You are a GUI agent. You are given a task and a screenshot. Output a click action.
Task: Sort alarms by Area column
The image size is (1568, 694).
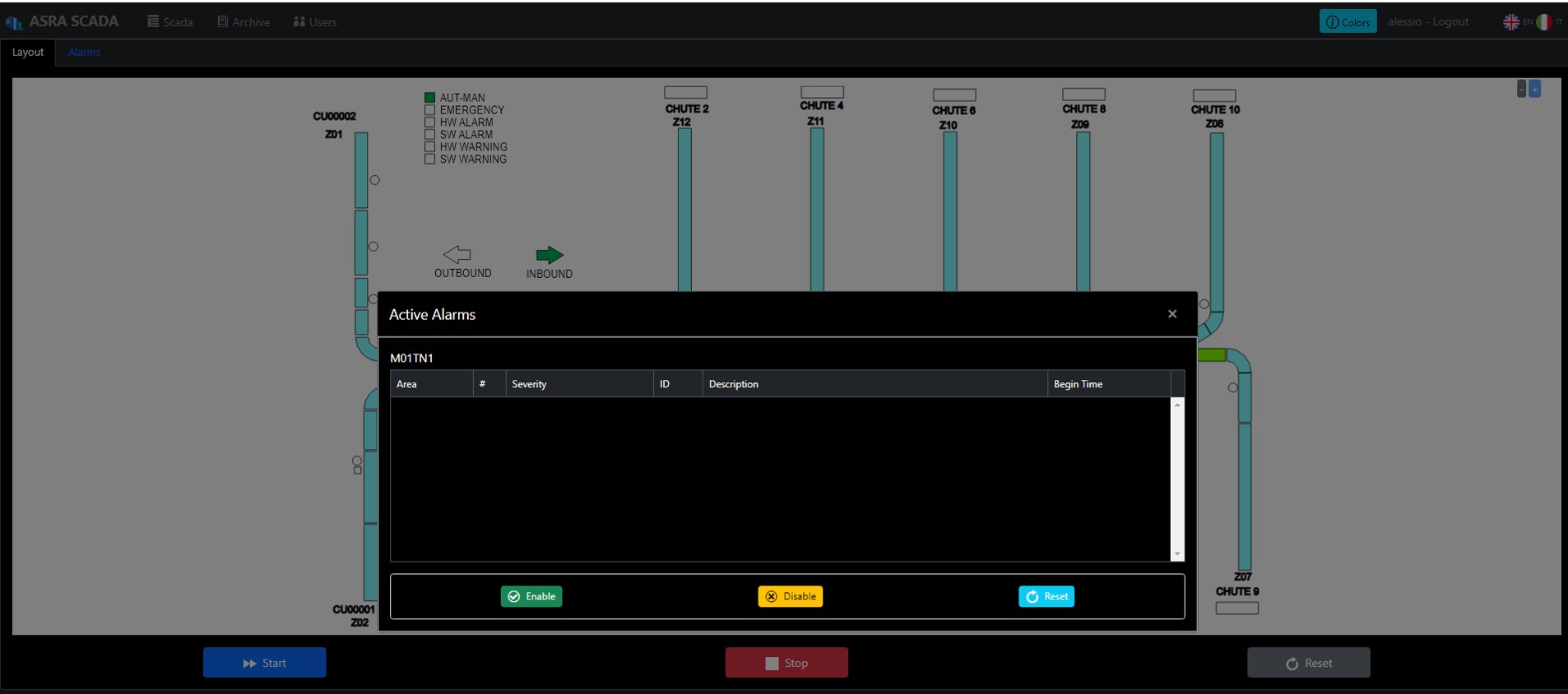[x=432, y=384]
